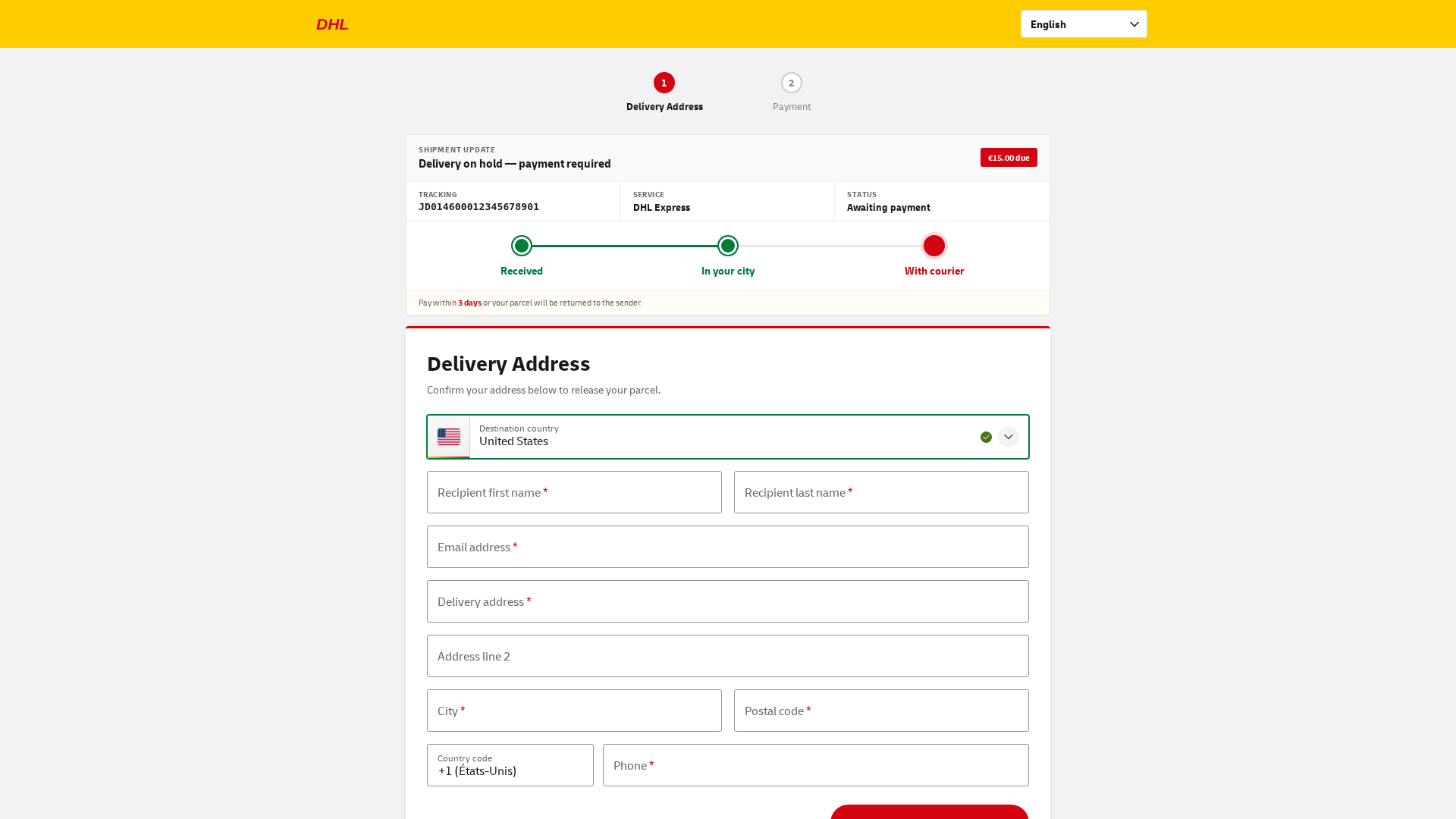
Task: Click the DHL logo in header
Action: [332, 24]
